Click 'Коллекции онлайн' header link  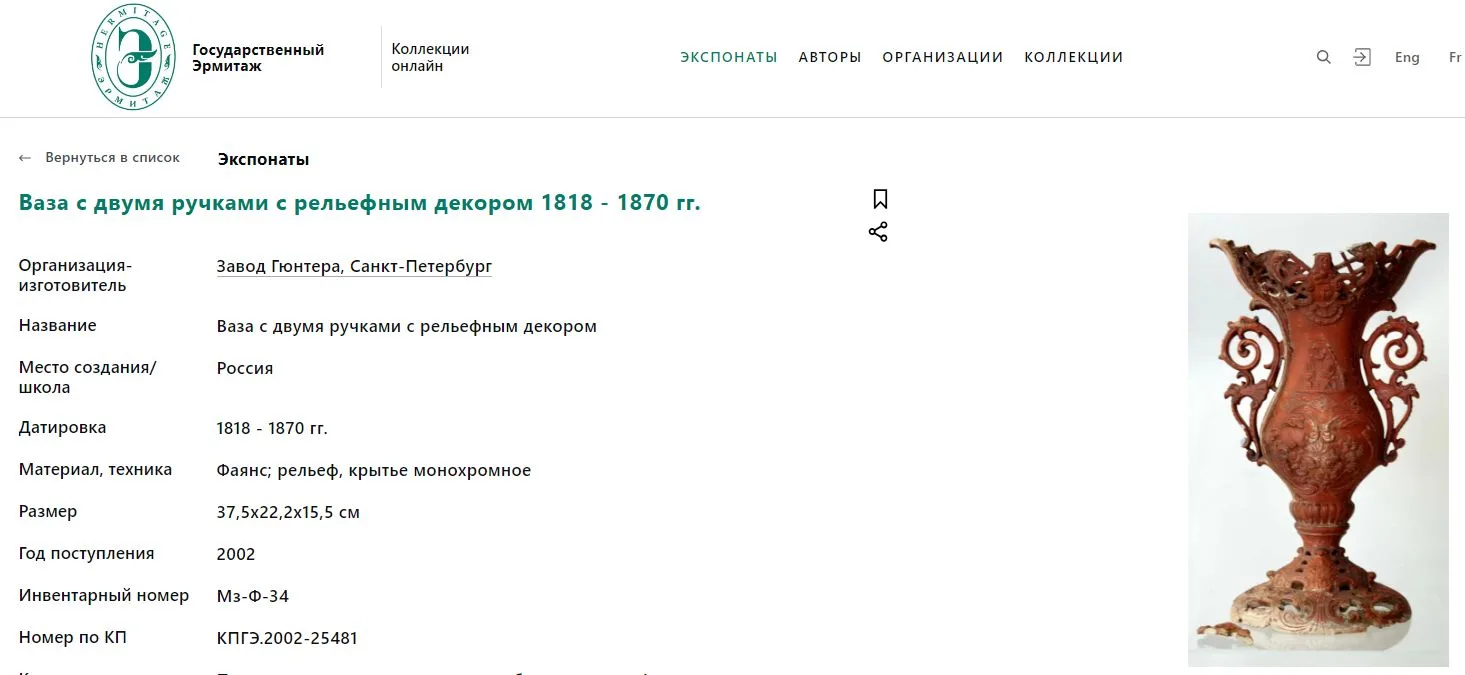pos(430,58)
